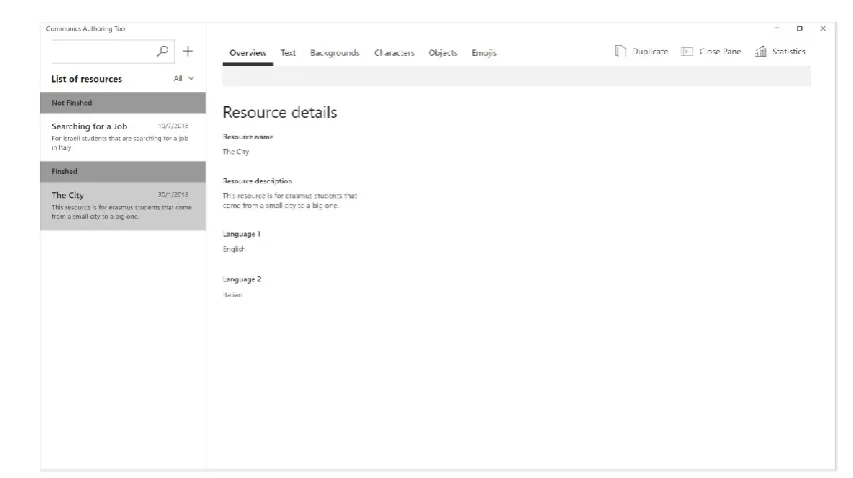The image size is (853, 478).
Task: Click the Duplicate page icon
Action: [620, 51]
